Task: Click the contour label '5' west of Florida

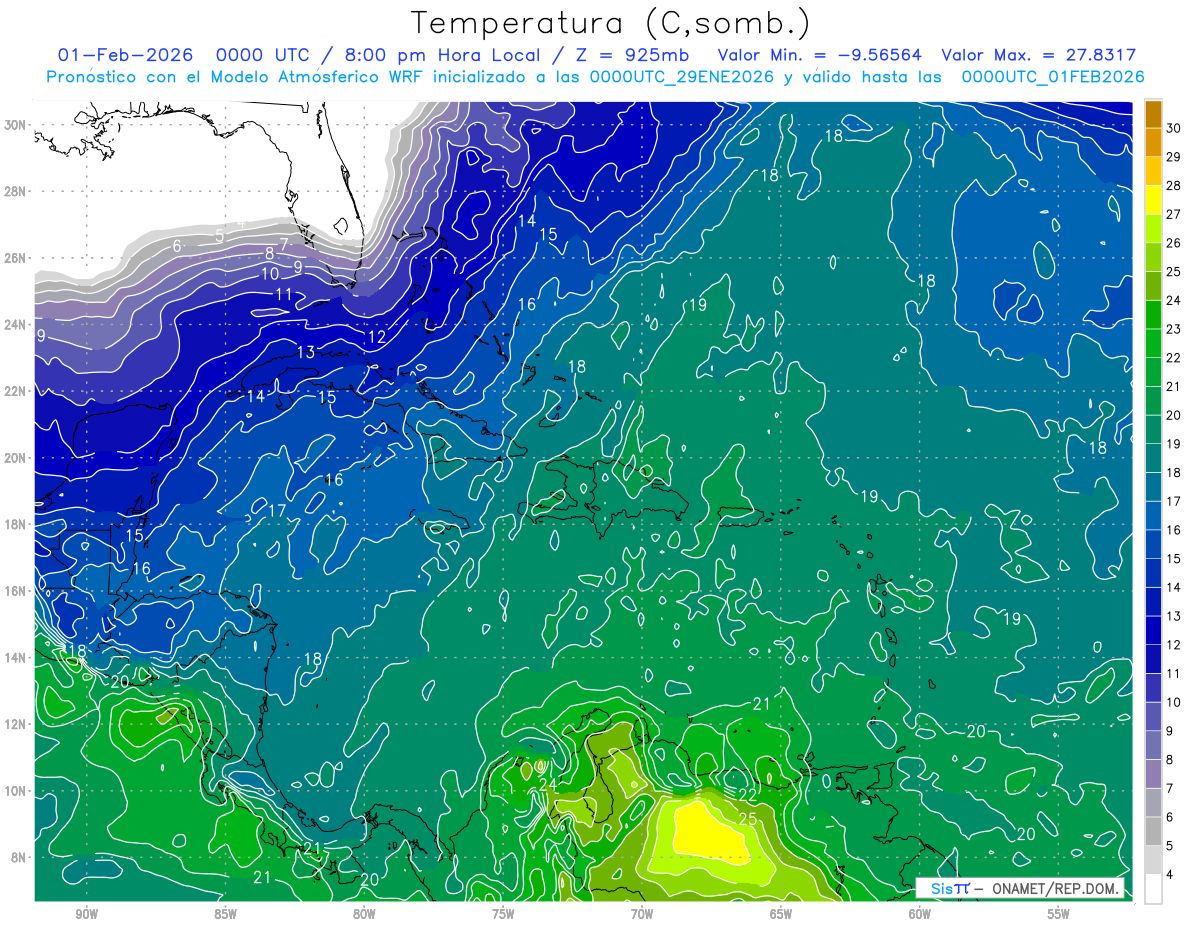Action: (x=219, y=236)
